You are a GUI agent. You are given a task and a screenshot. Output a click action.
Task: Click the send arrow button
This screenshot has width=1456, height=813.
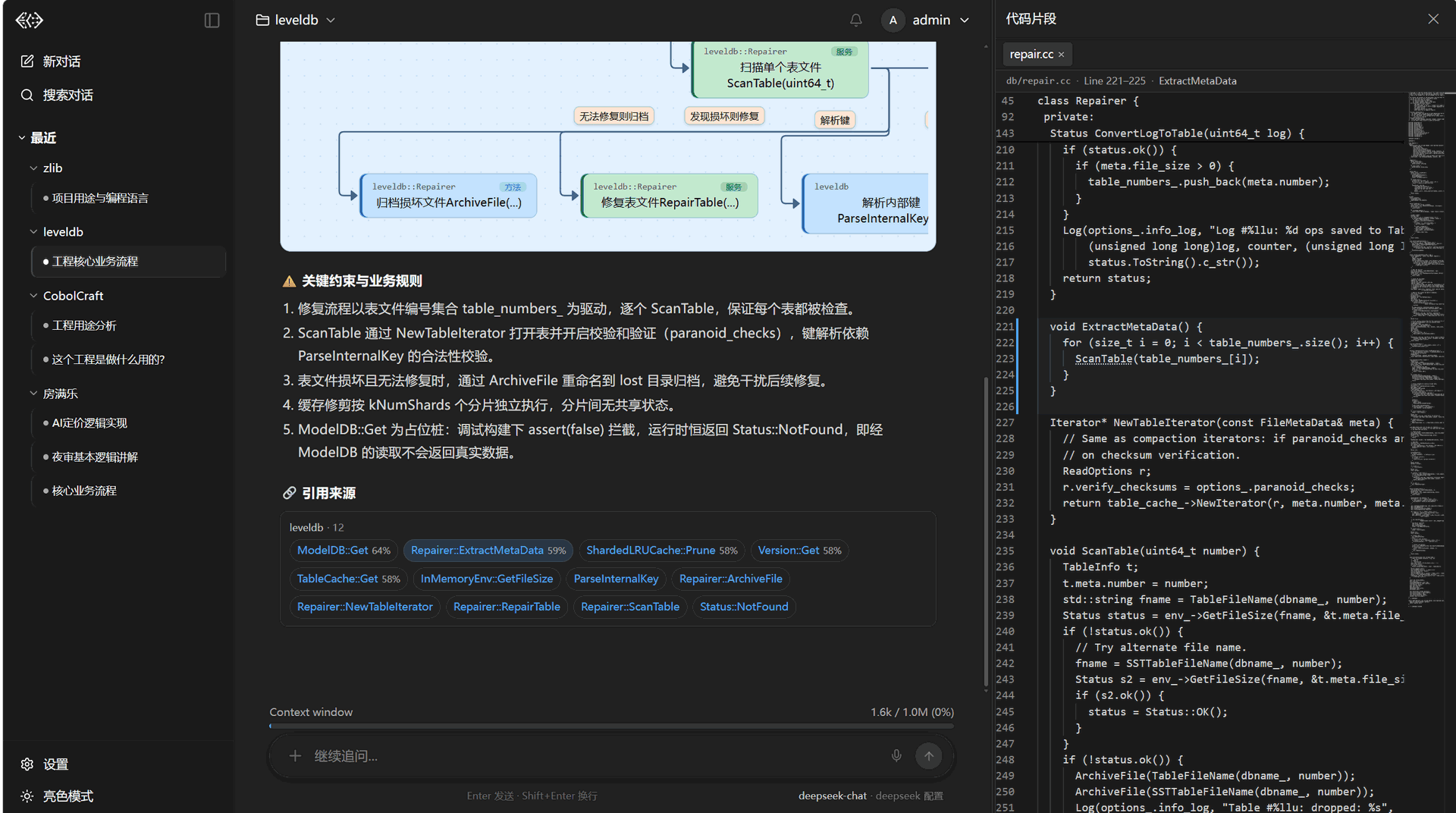point(928,756)
